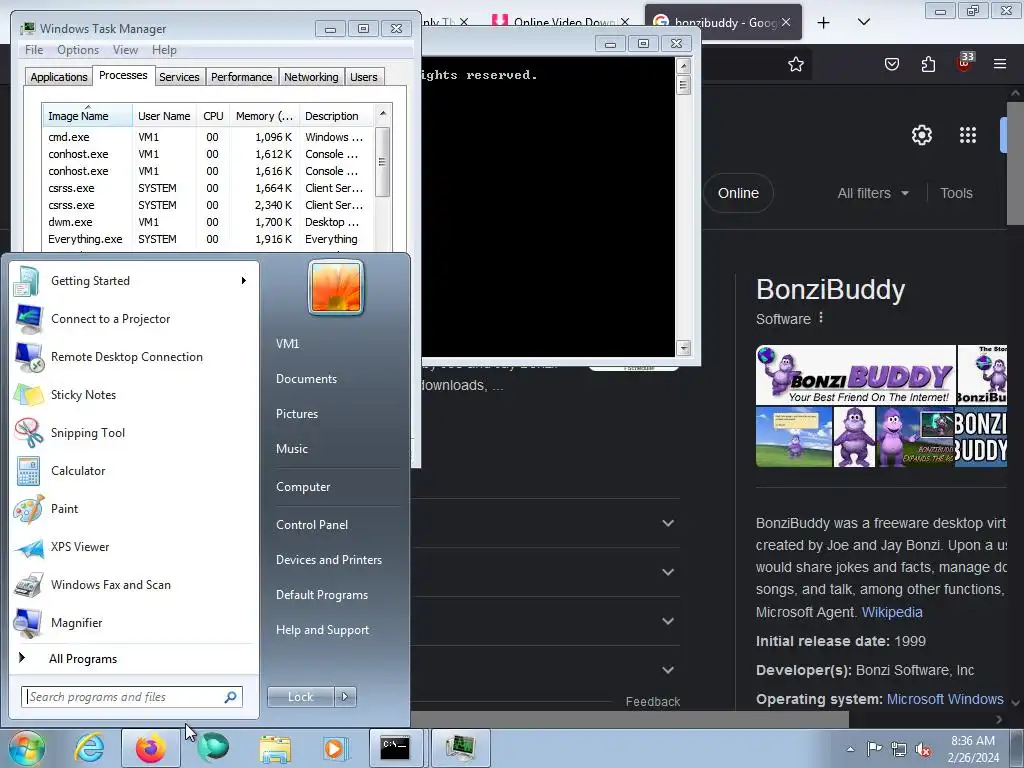
Task: Open Firefox extensions puzzle icon
Action: tap(928, 64)
